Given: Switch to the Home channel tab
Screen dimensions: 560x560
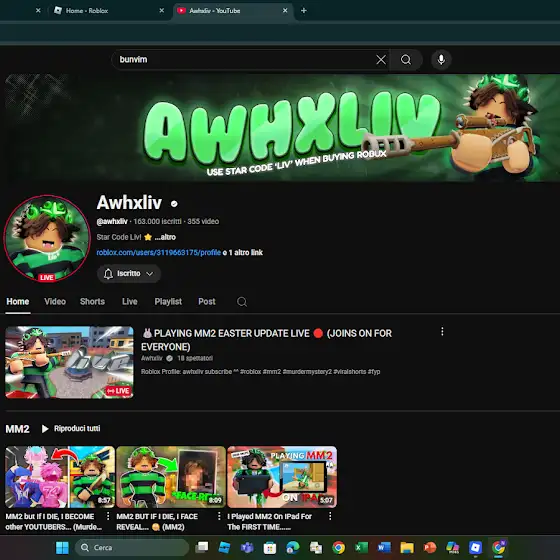Looking at the screenshot, I should [18, 302].
